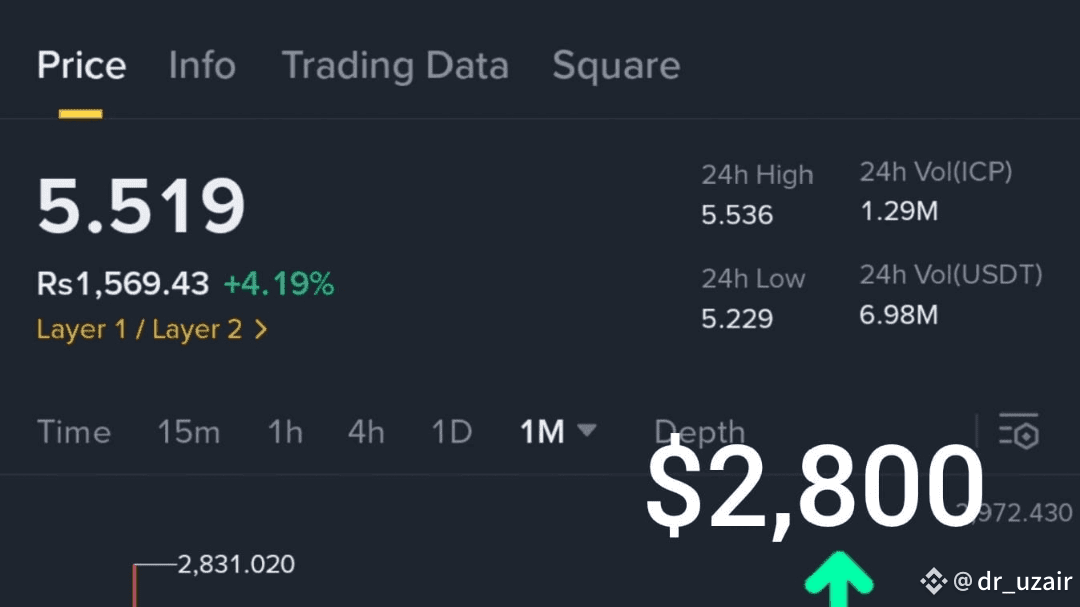Click the Binance logo beside dr_uzair

click(x=933, y=581)
